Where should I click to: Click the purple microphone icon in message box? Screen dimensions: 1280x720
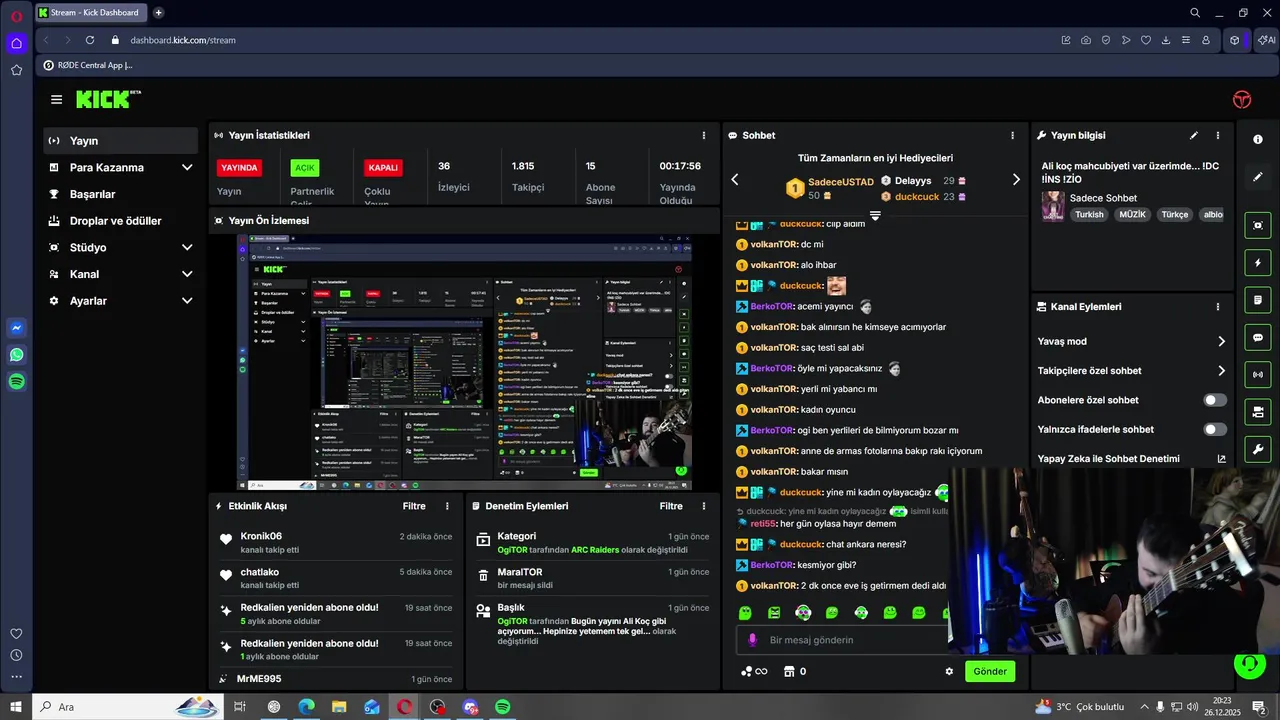pos(752,639)
